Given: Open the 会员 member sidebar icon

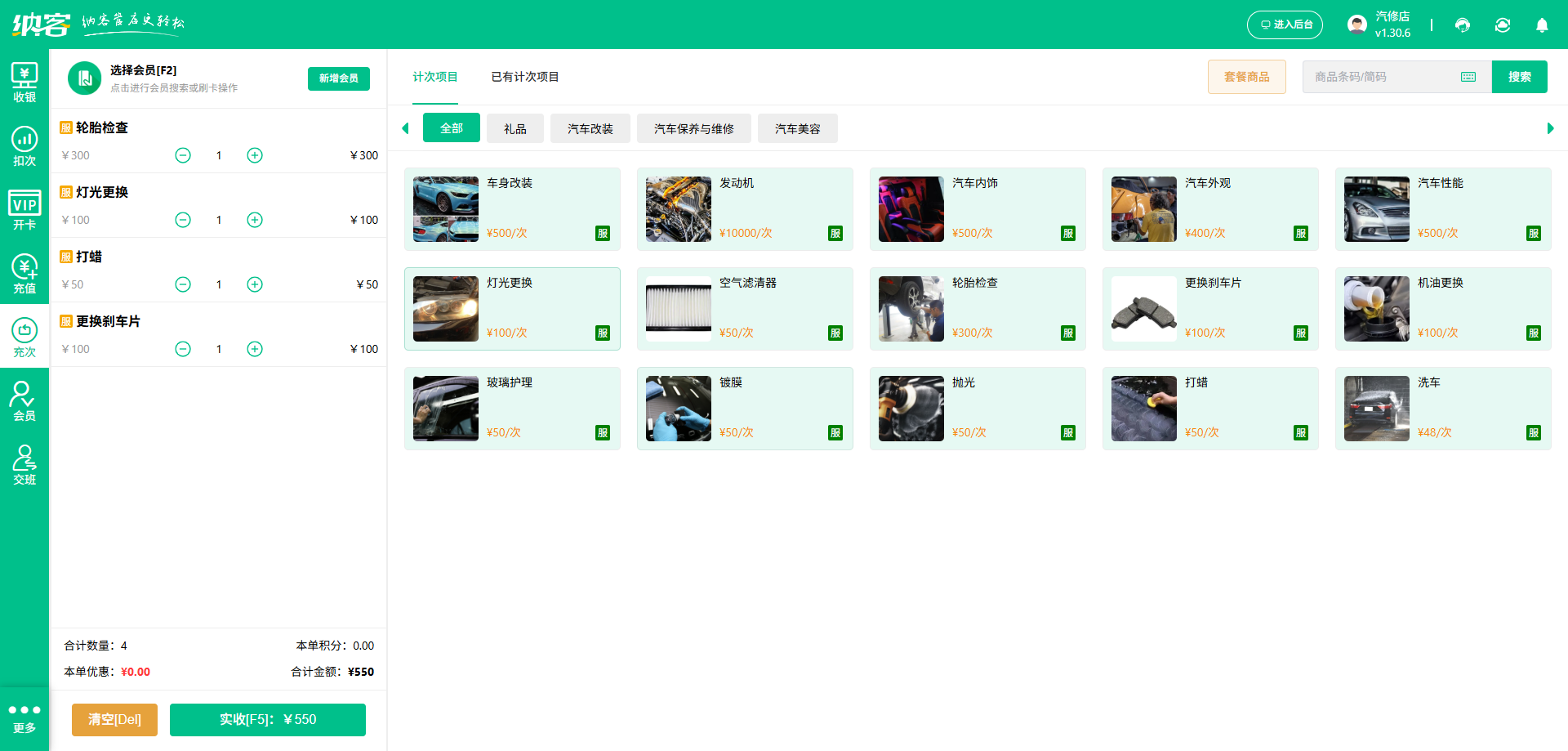Looking at the screenshot, I should coord(24,401).
